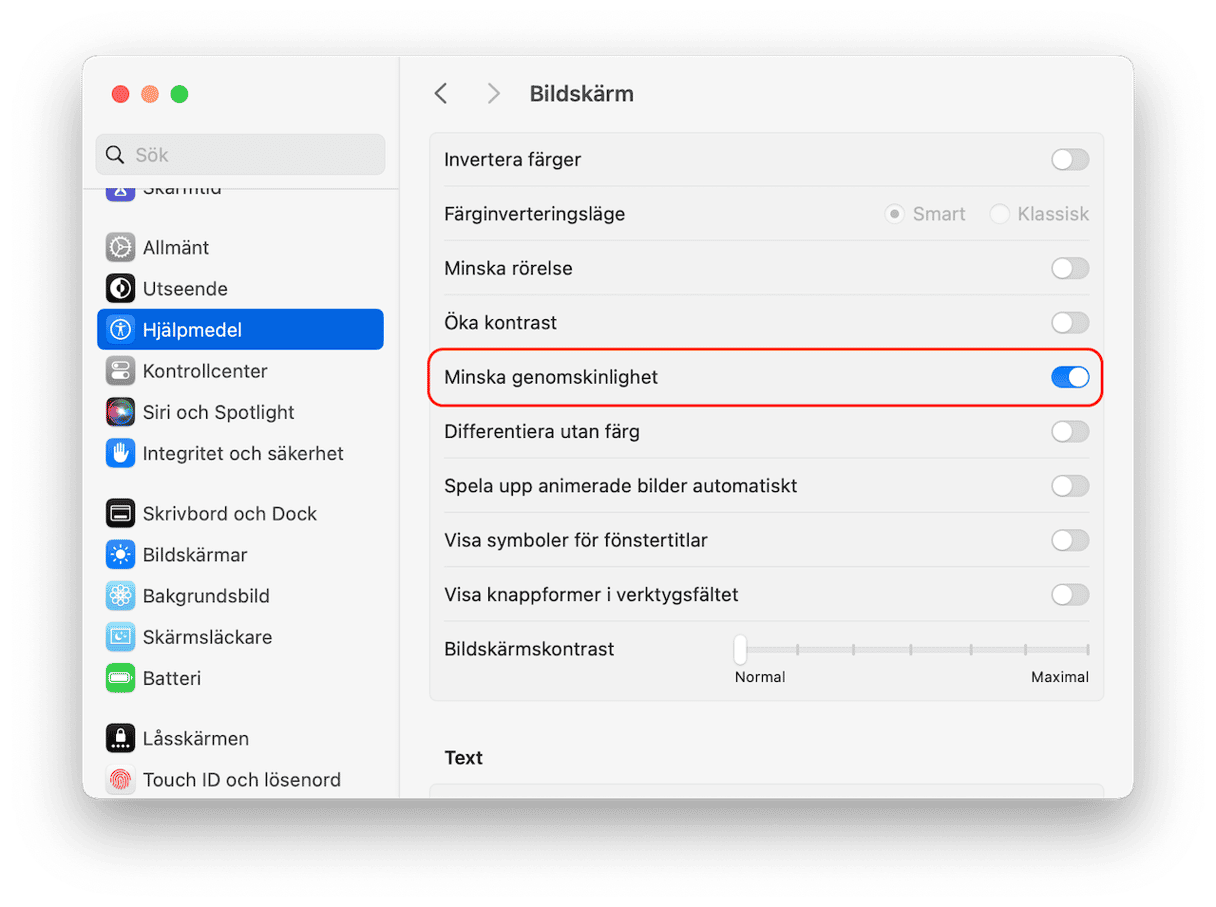
Task: Click the Kontrollcenter icon in sidebar
Action: pyautogui.click(x=120, y=371)
